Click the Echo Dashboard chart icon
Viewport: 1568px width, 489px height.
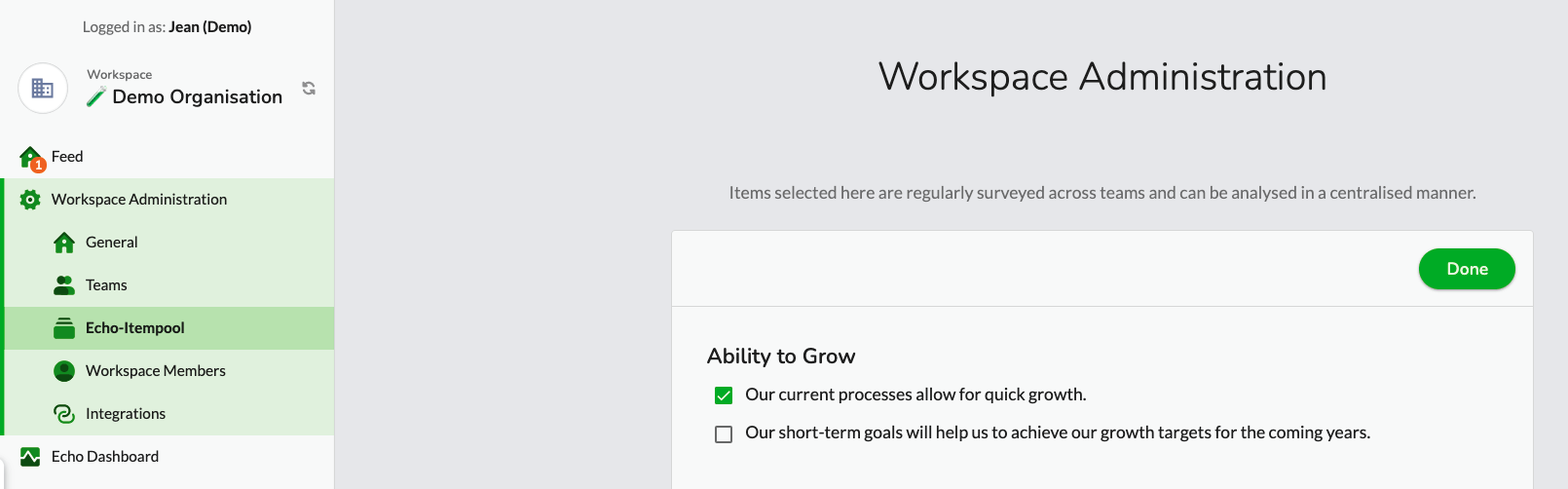coord(30,457)
